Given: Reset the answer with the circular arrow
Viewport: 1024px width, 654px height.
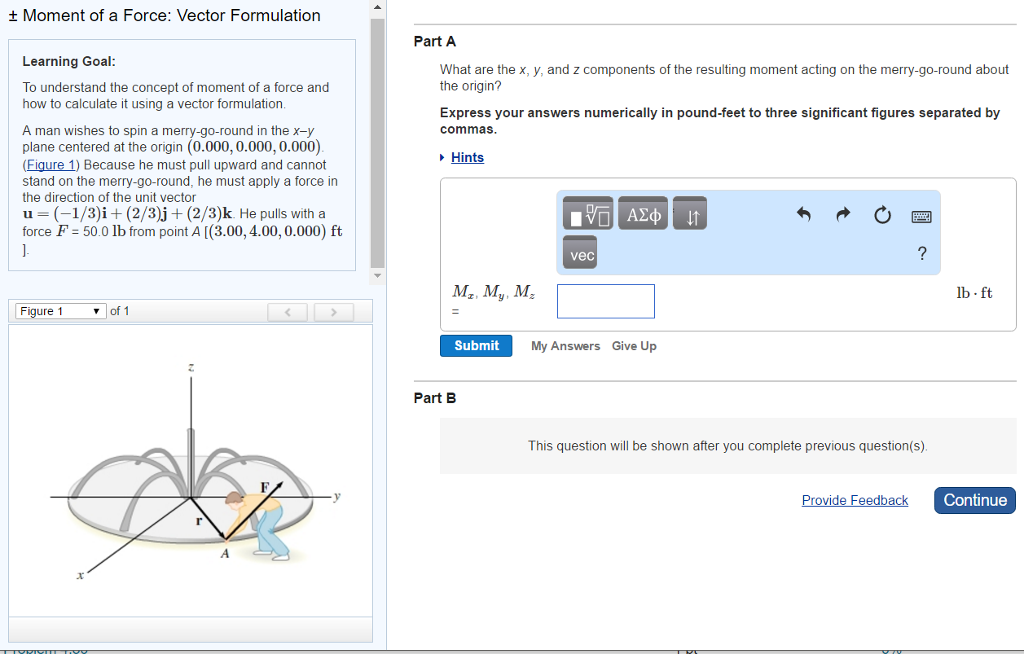Looking at the screenshot, I should pyautogui.click(x=882, y=213).
